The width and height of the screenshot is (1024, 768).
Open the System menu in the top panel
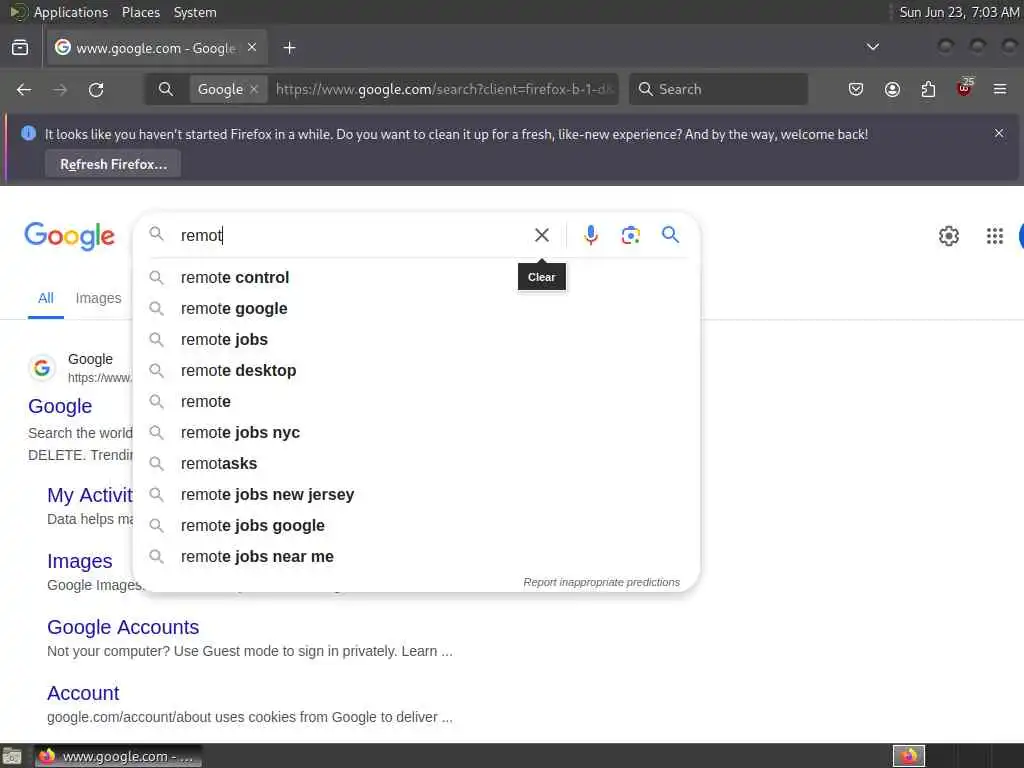click(x=195, y=12)
